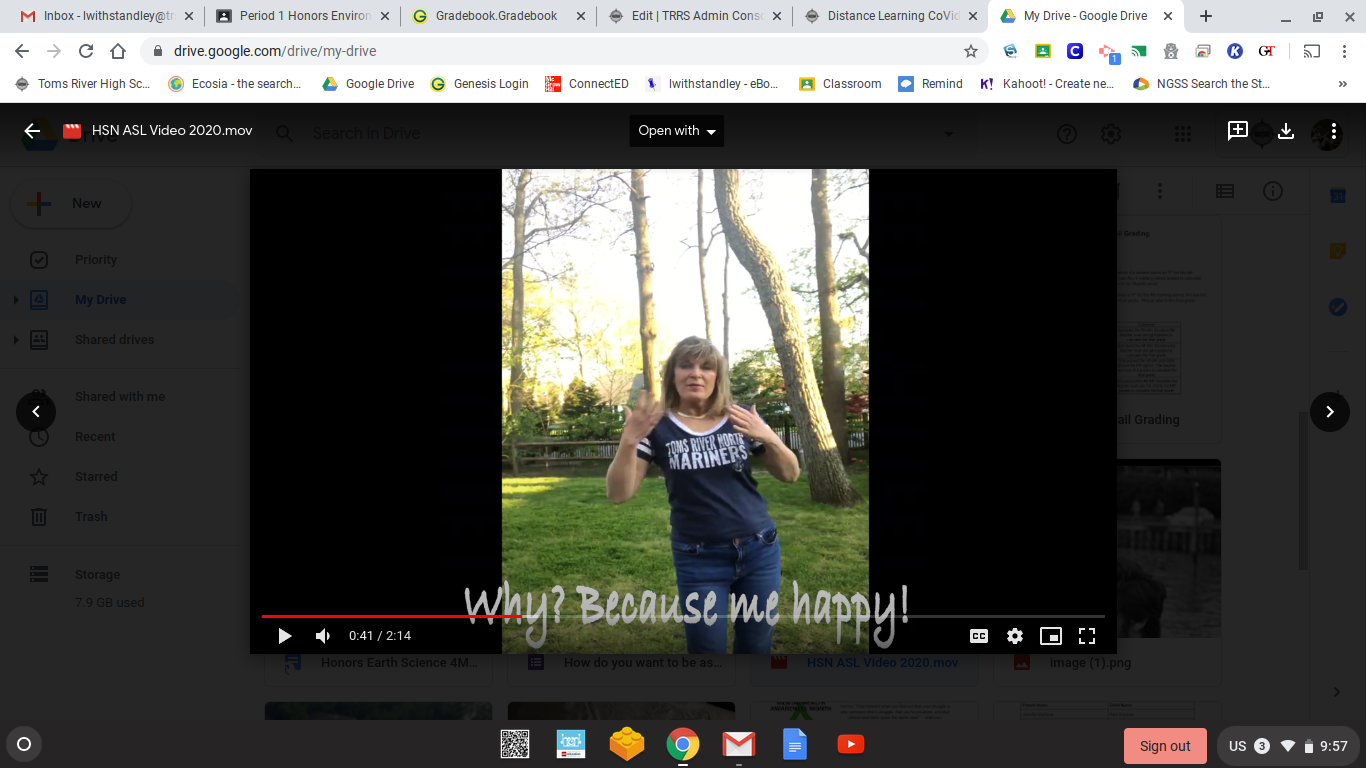
Task: Open the Share to Classroom extension
Action: tap(1042, 51)
